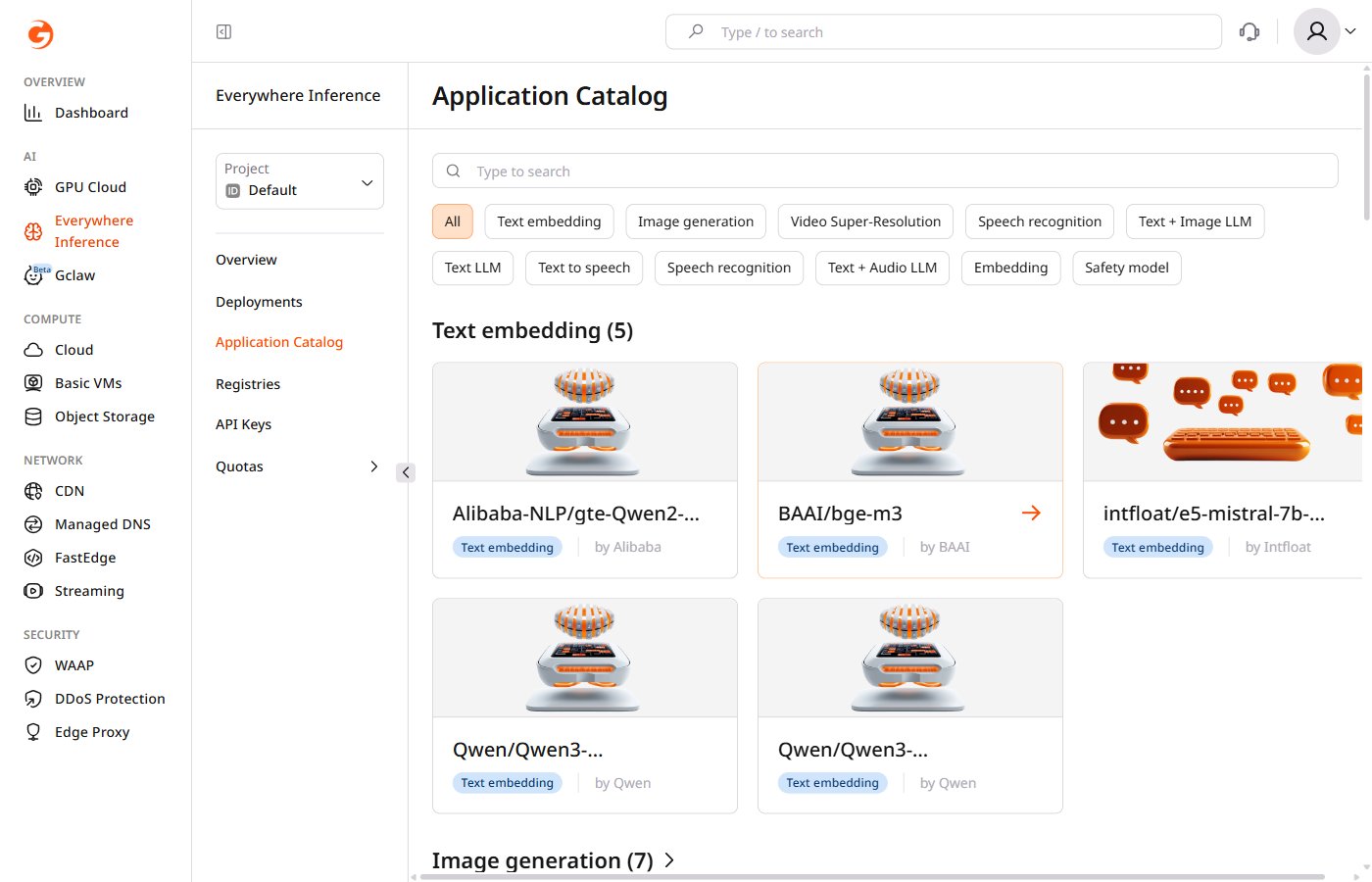Click the Text embedding tag on Alibaba card
This screenshot has height=882, width=1372.
pos(508,547)
